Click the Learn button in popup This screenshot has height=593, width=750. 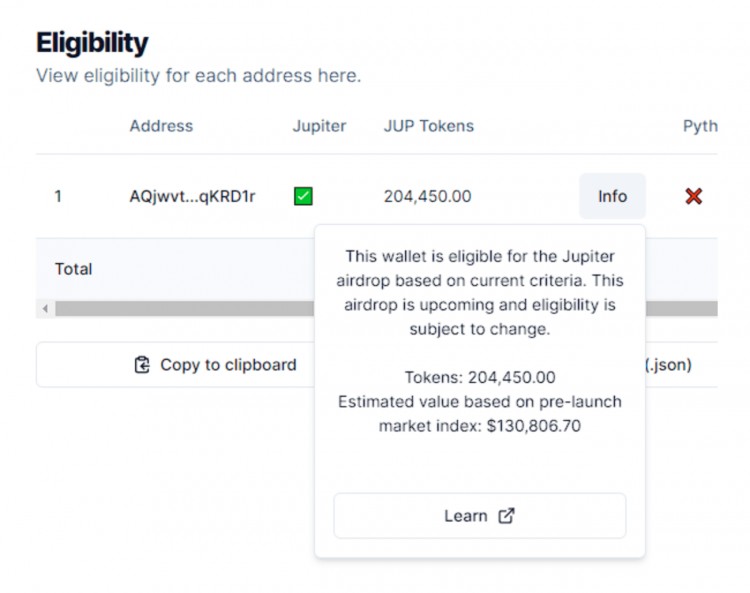pos(480,516)
